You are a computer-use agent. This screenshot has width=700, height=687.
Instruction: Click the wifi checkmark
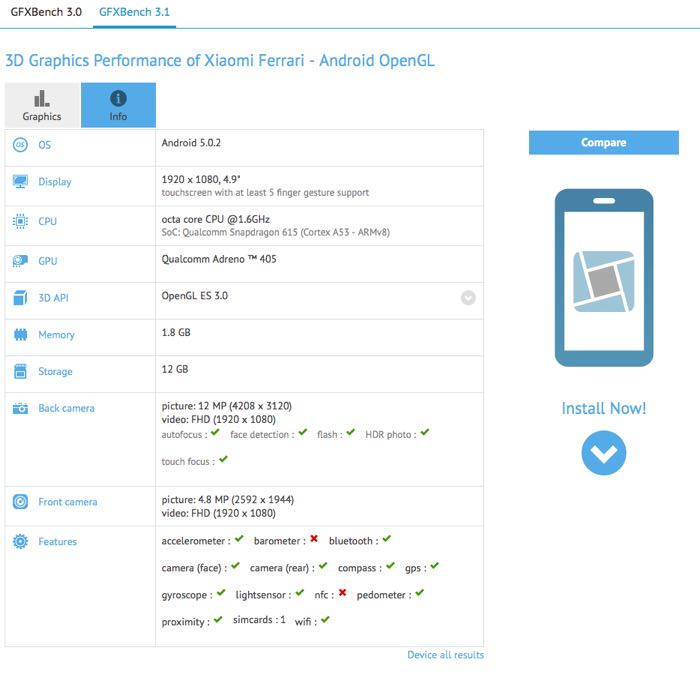[x=325, y=619]
